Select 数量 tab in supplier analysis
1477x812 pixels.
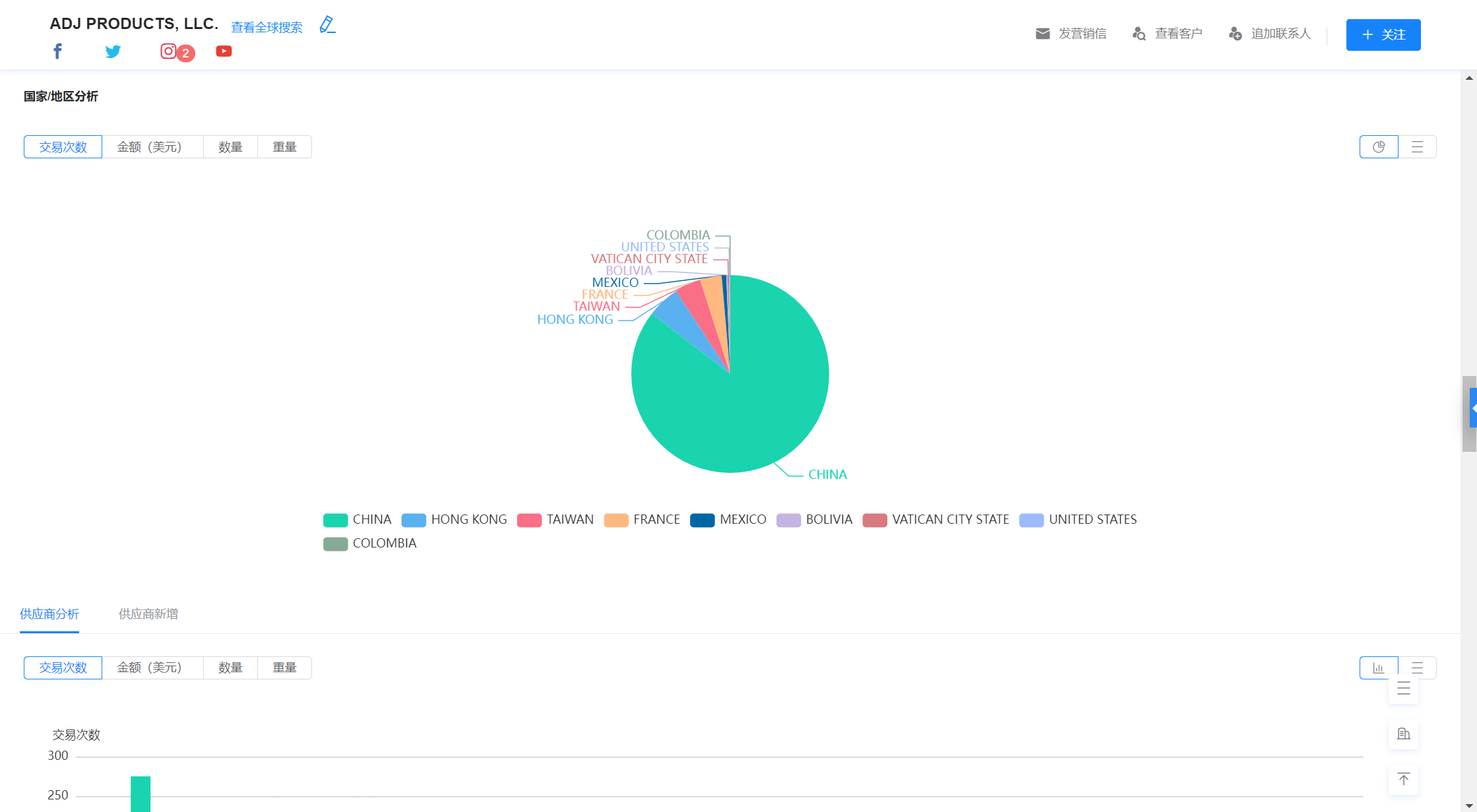click(230, 668)
